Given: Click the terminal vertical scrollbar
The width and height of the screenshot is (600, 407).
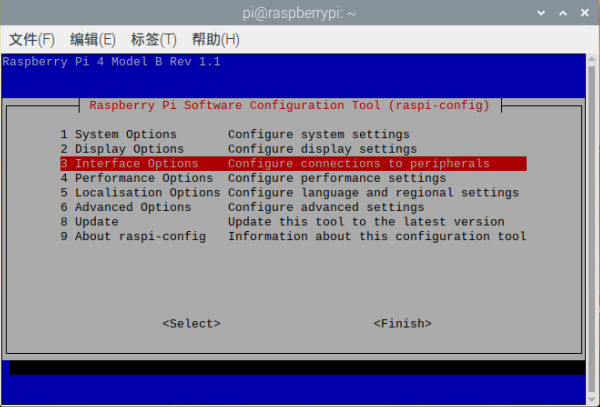Looking at the screenshot, I should coord(592,230).
